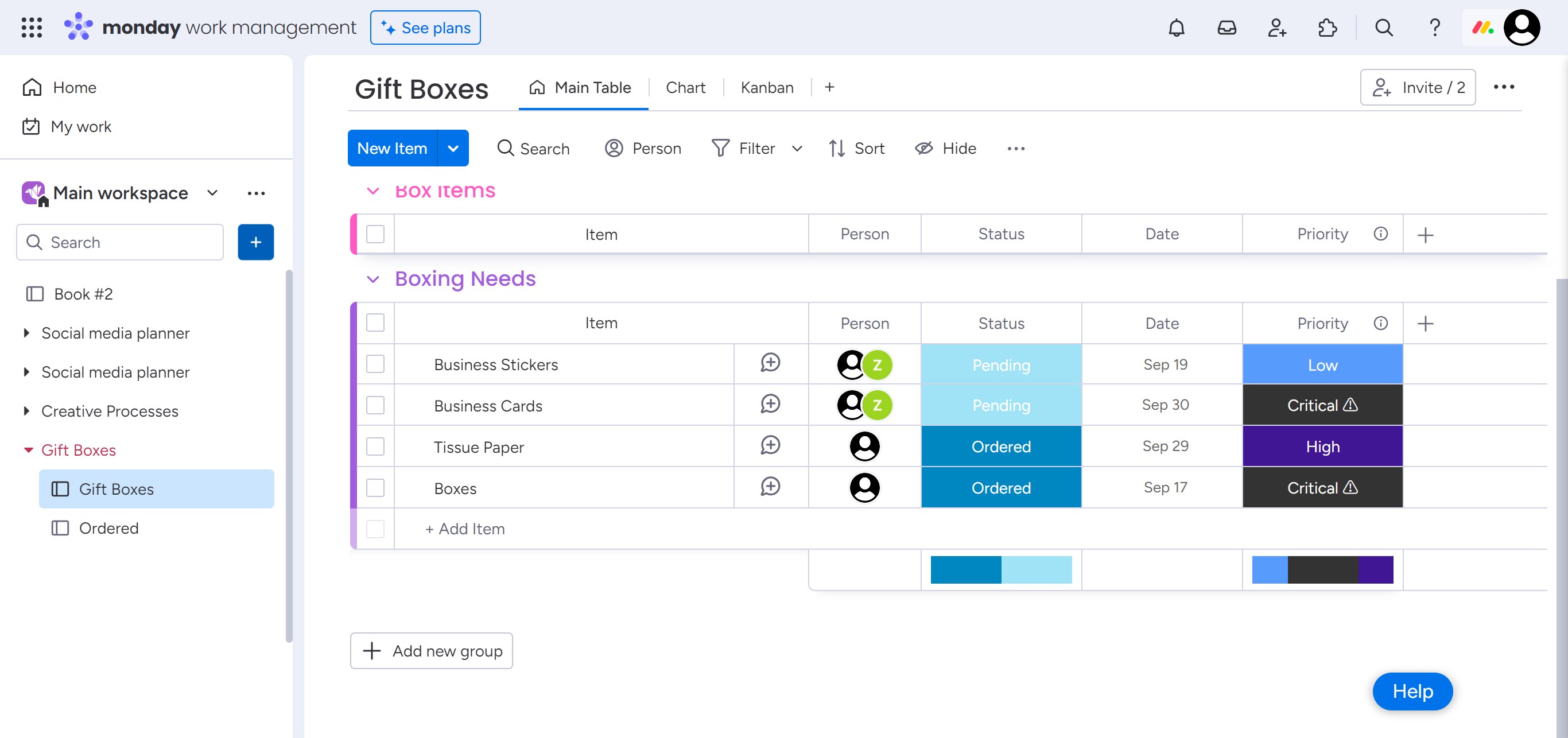Viewport: 1568px width, 738px height.
Task: Open the notifications bell
Action: (x=1176, y=28)
